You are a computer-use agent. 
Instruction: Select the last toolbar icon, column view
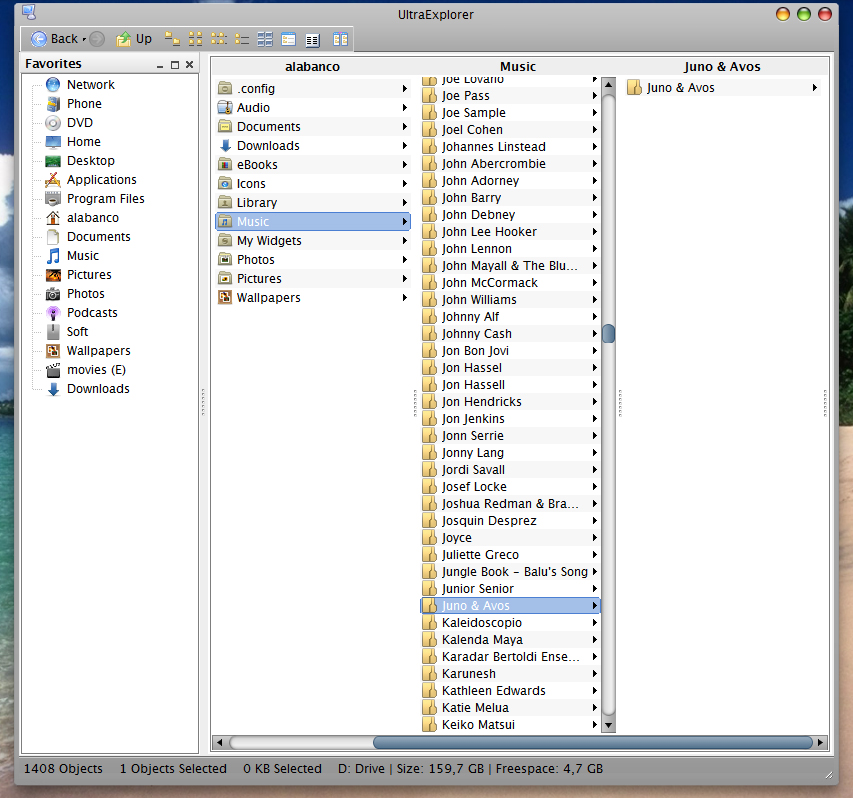[340, 39]
